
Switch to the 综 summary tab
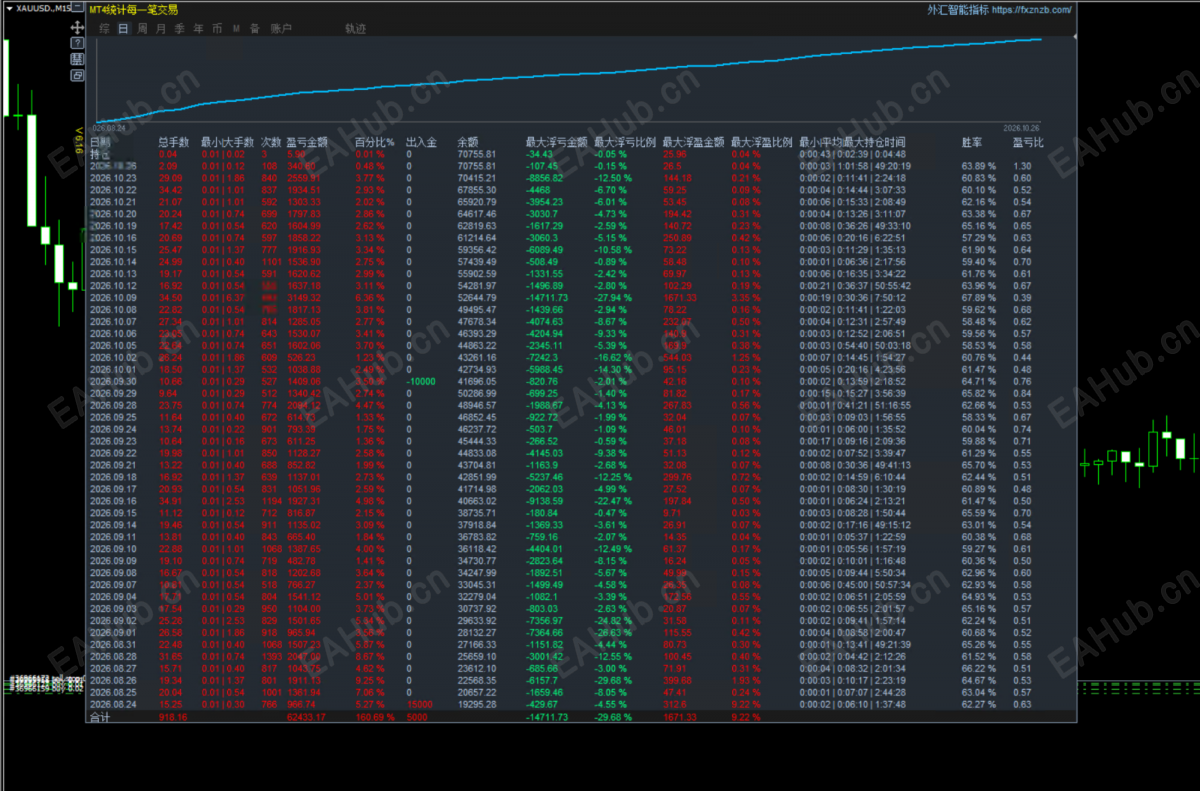click(x=105, y=29)
